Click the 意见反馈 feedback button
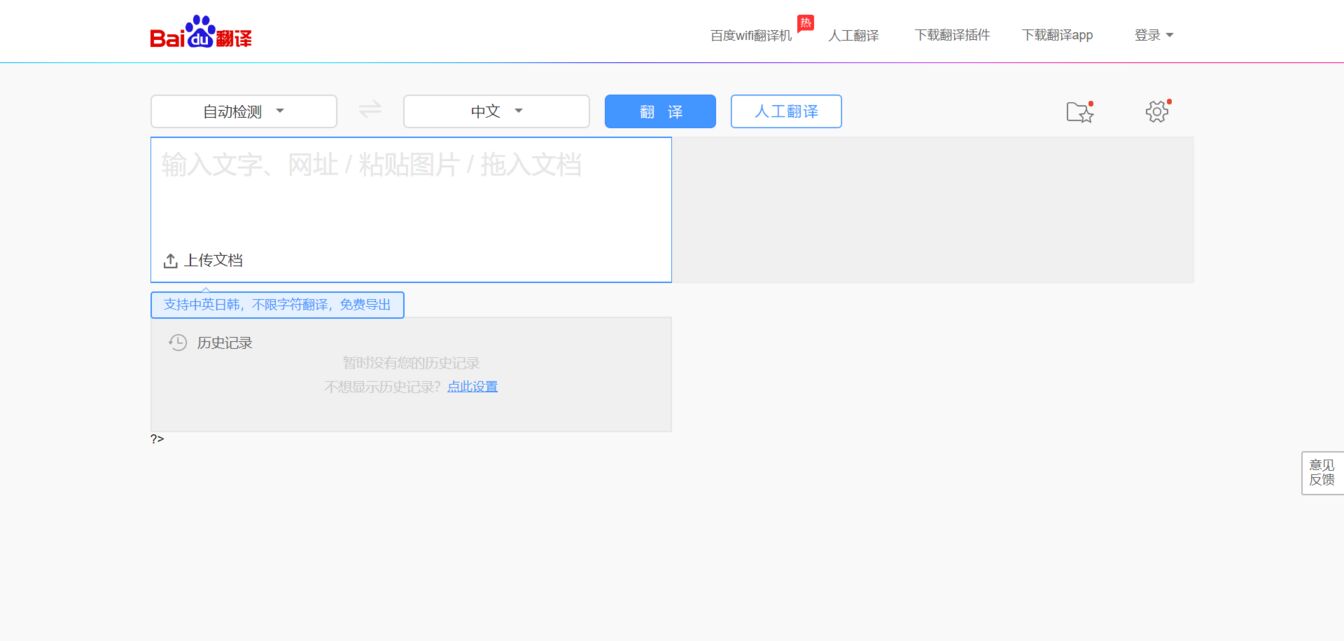Screen dimensions: 1344x641 pos(1322,473)
